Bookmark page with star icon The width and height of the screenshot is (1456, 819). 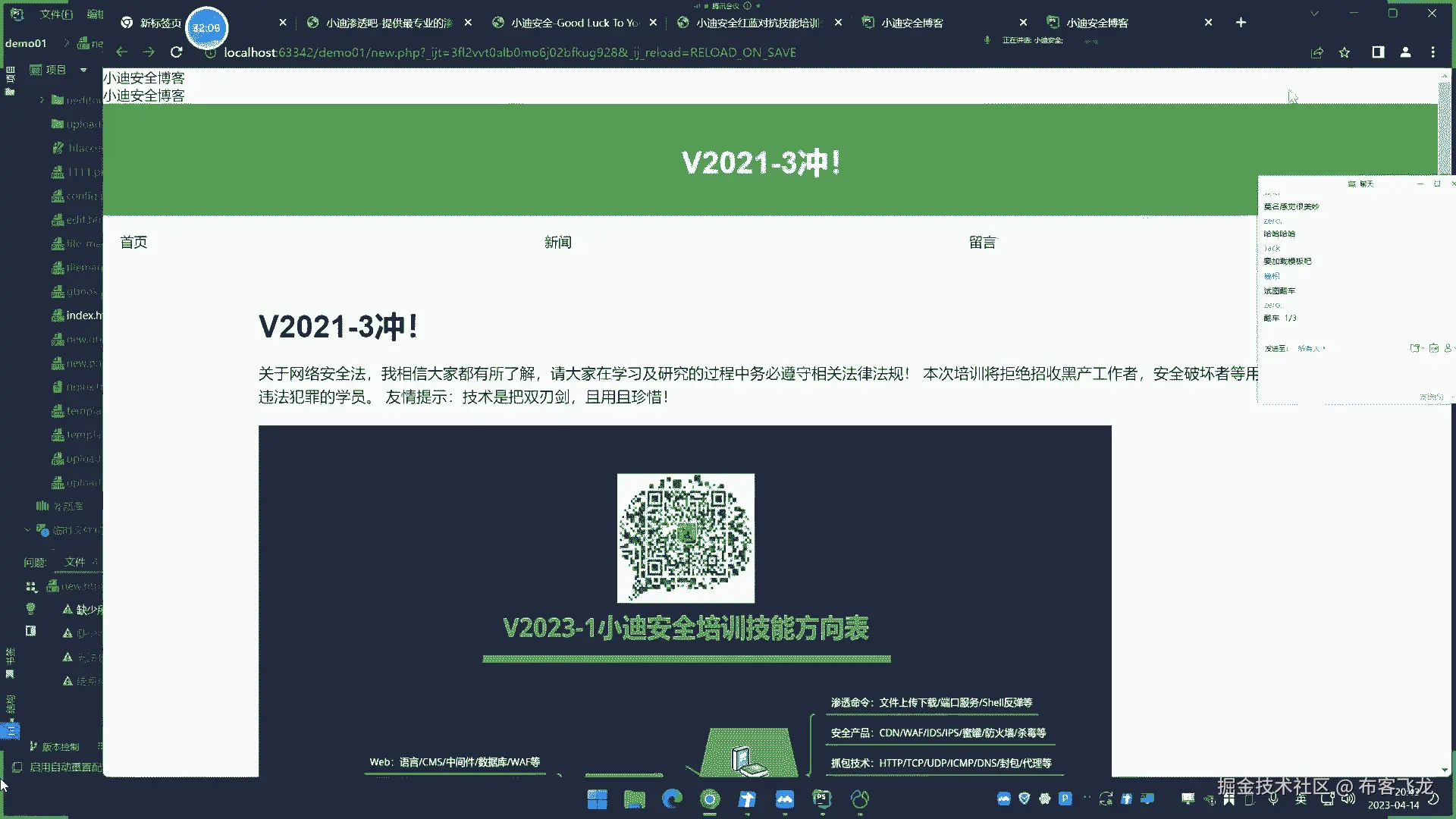(1345, 52)
